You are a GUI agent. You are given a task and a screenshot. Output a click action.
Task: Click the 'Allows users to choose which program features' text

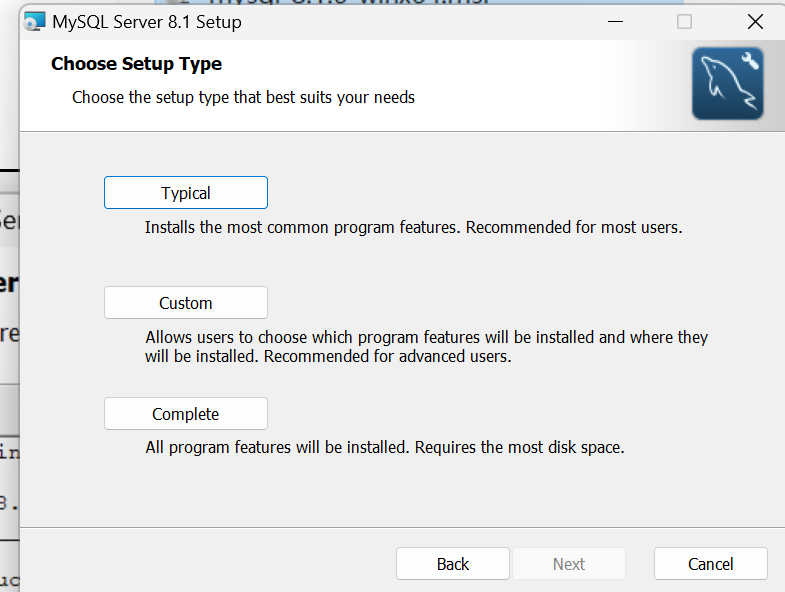[x=427, y=347]
